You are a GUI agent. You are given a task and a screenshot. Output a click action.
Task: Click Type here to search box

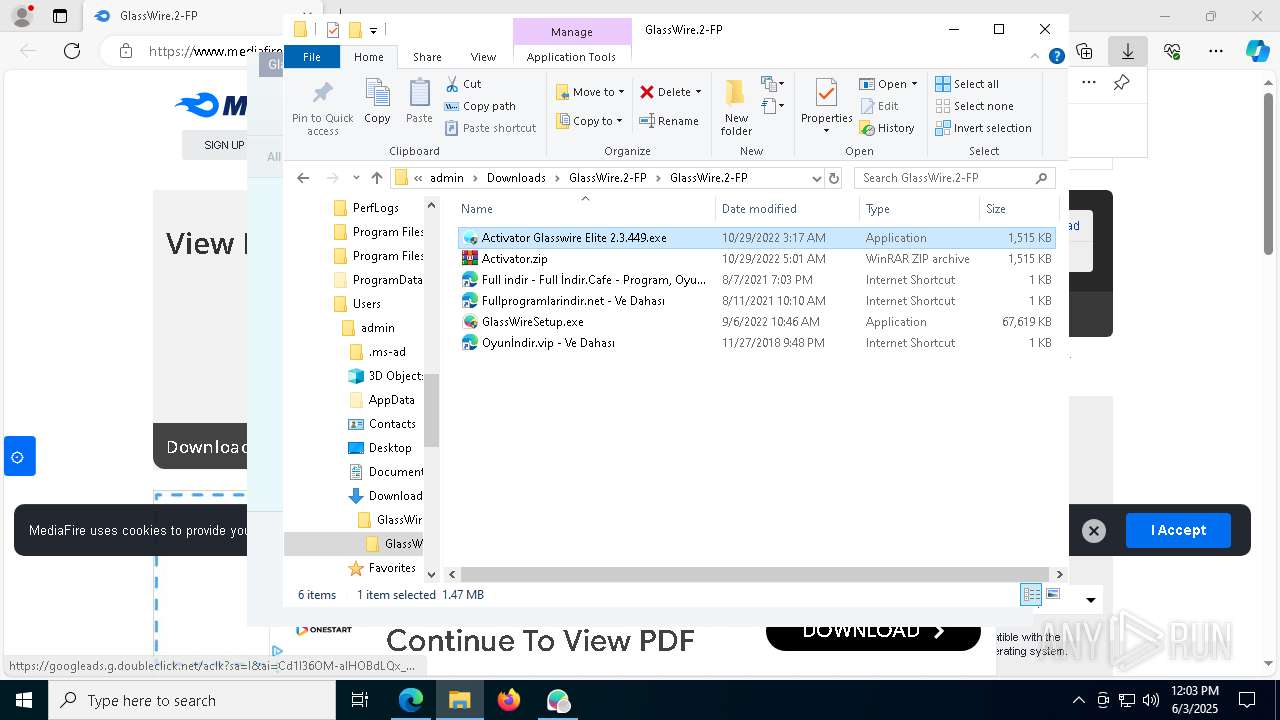pyautogui.click(x=192, y=700)
